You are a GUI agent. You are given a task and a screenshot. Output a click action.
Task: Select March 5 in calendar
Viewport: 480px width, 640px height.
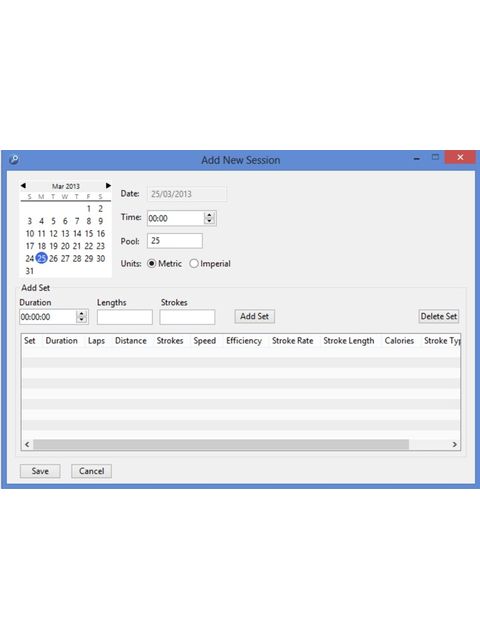pyautogui.click(x=53, y=221)
